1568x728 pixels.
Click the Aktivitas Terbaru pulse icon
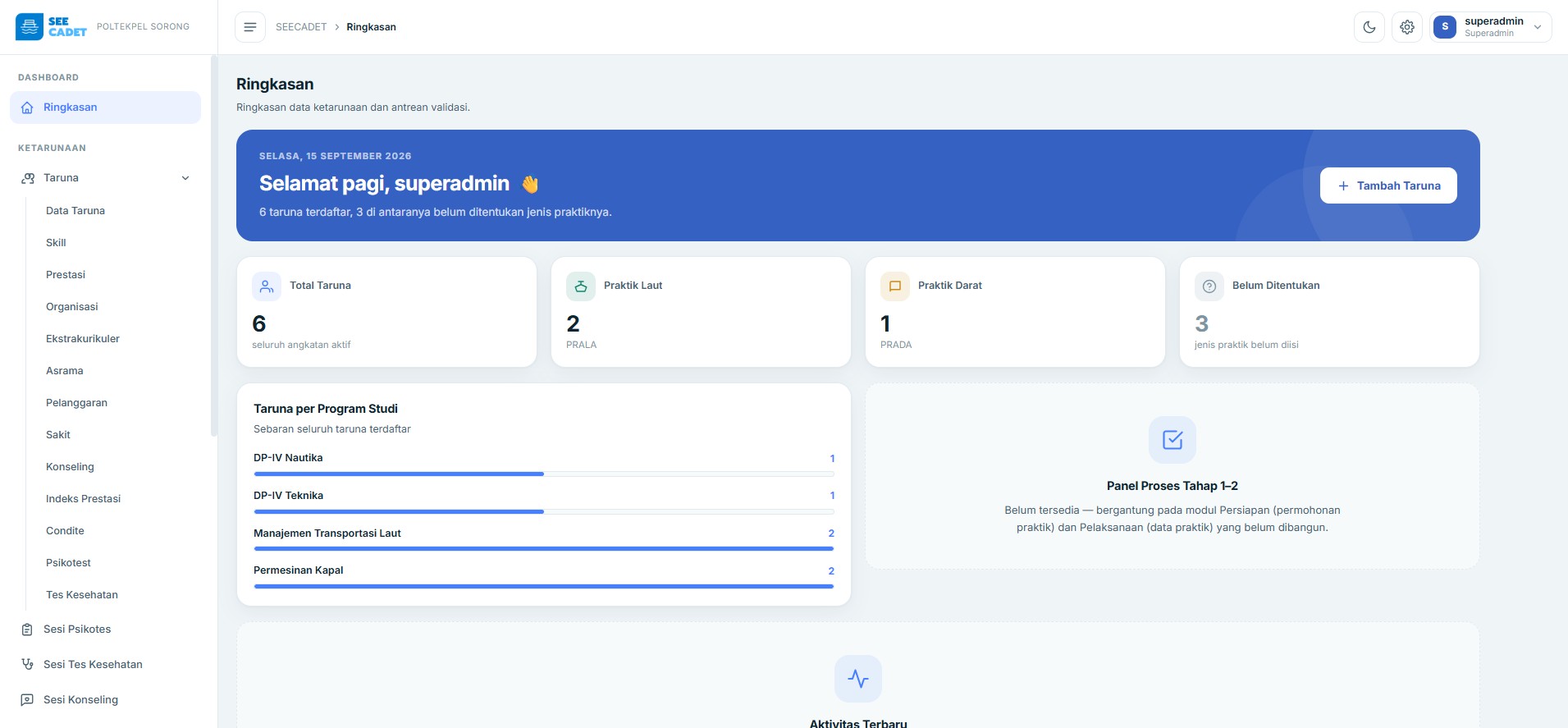tap(858, 679)
